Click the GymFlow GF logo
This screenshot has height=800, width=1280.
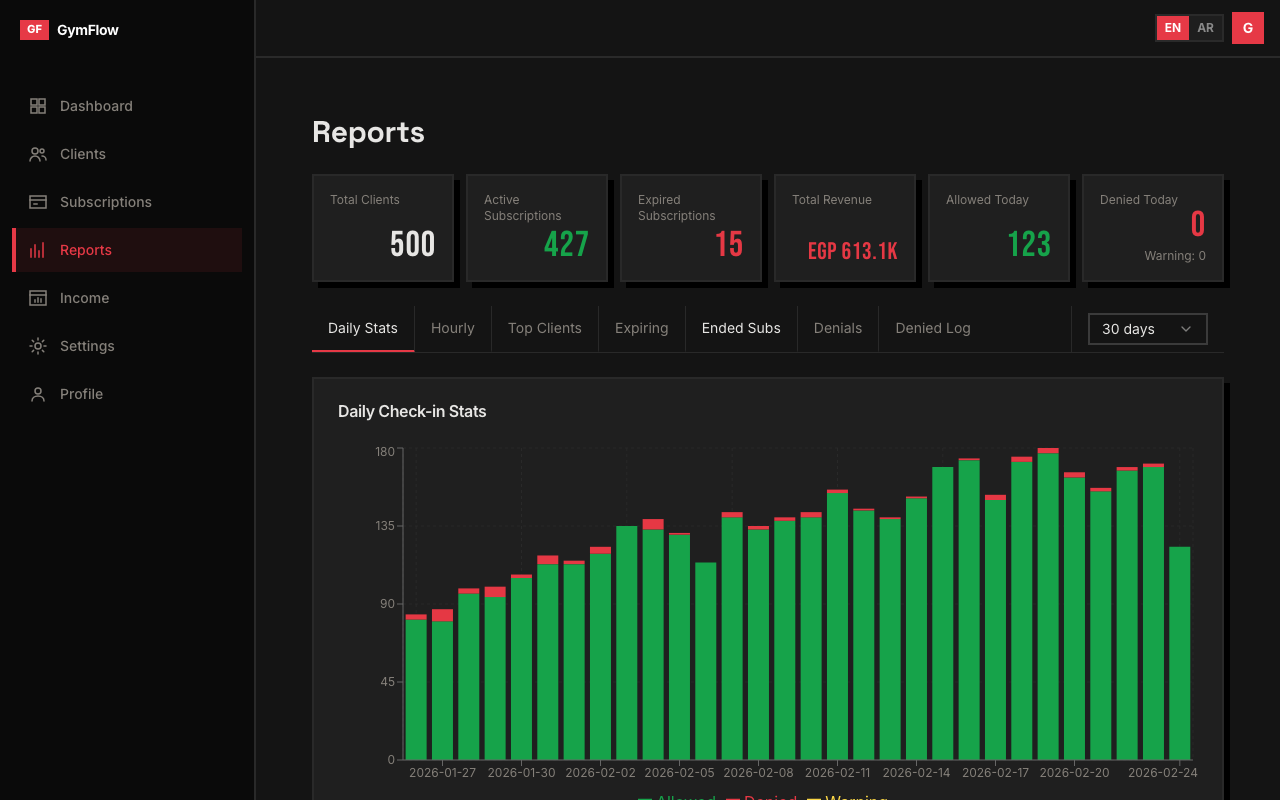point(34,30)
